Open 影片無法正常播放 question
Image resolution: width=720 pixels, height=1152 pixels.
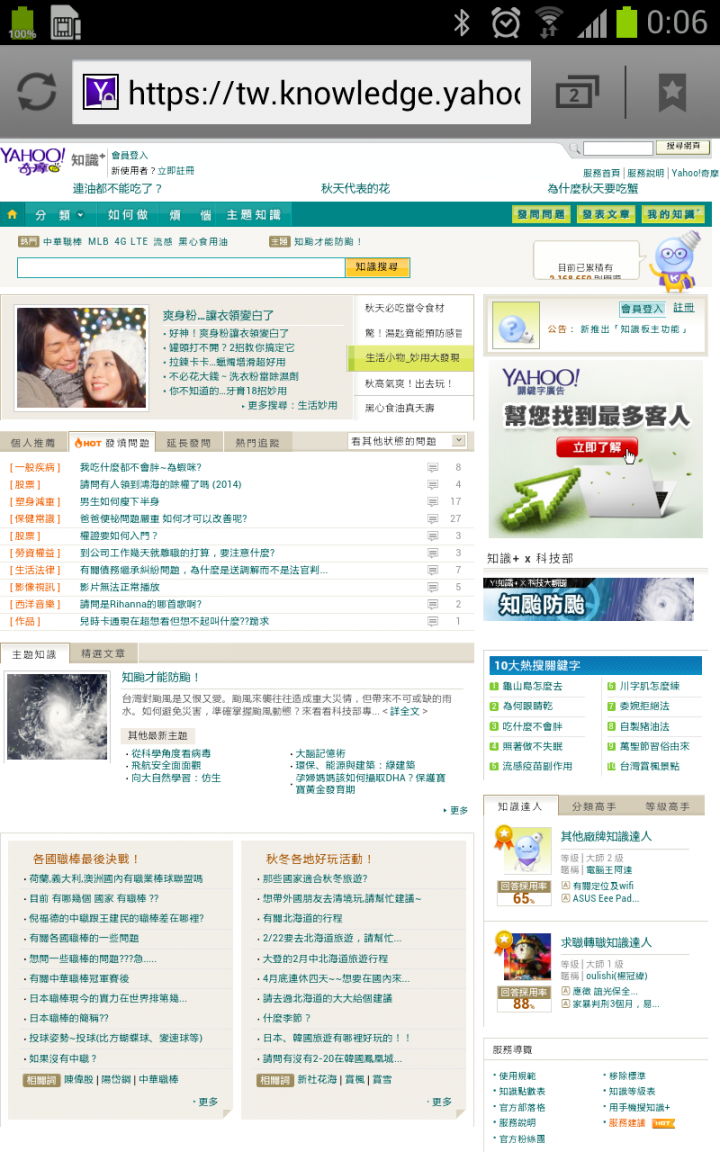[119, 587]
